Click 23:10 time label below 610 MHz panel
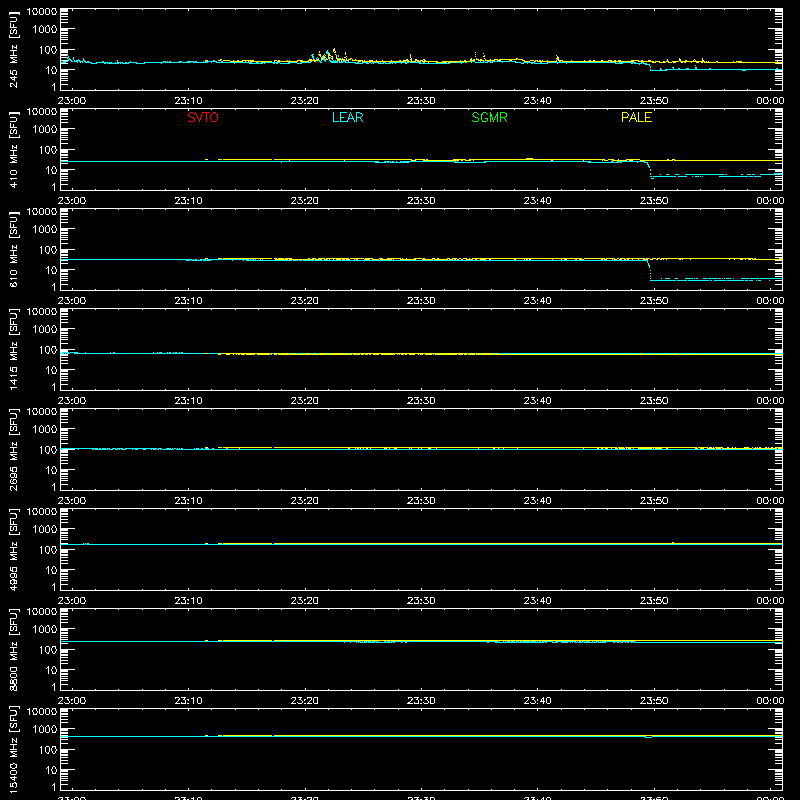The width and height of the screenshot is (800, 800). point(188,301)
